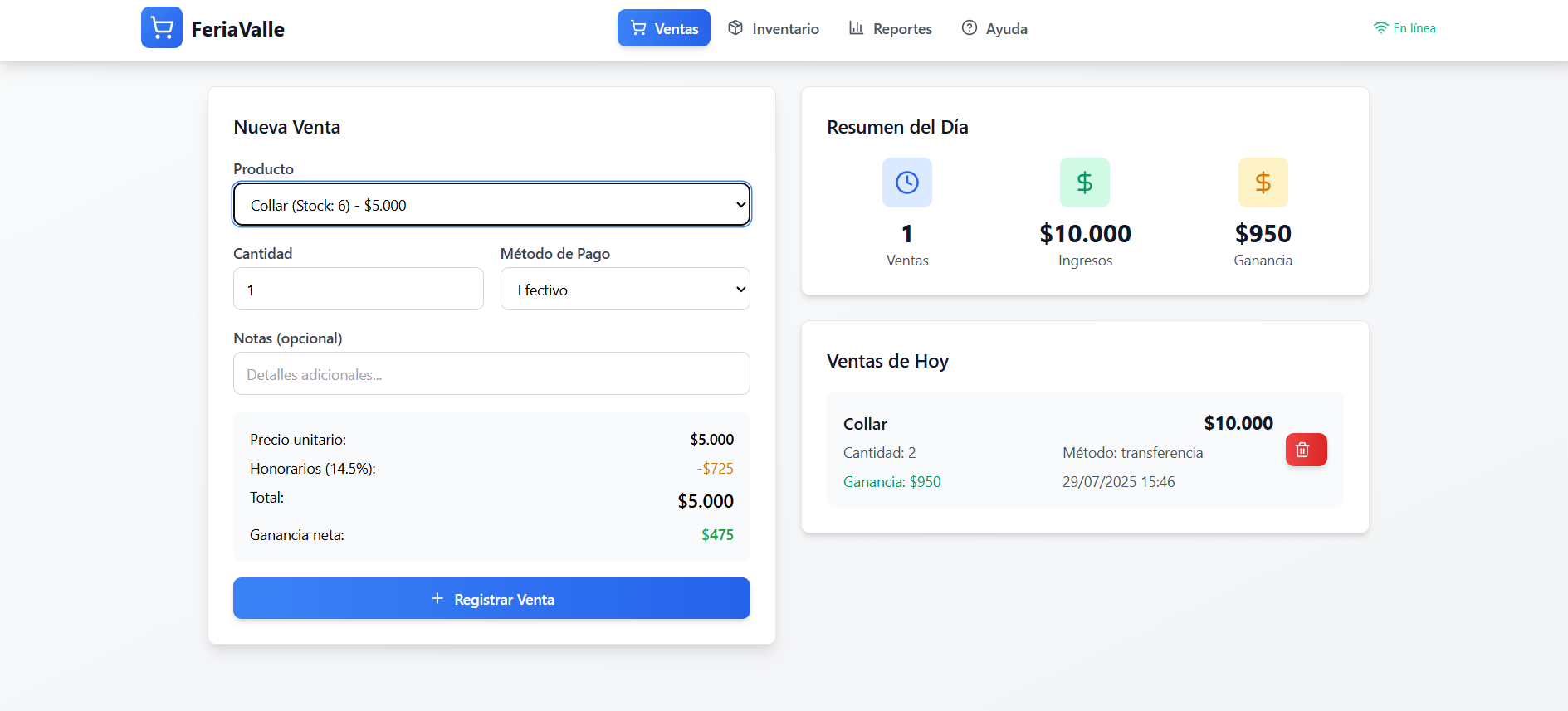Focus the Cantidad input field
This screenshot has height=711, width=1568.
[358, 290]
